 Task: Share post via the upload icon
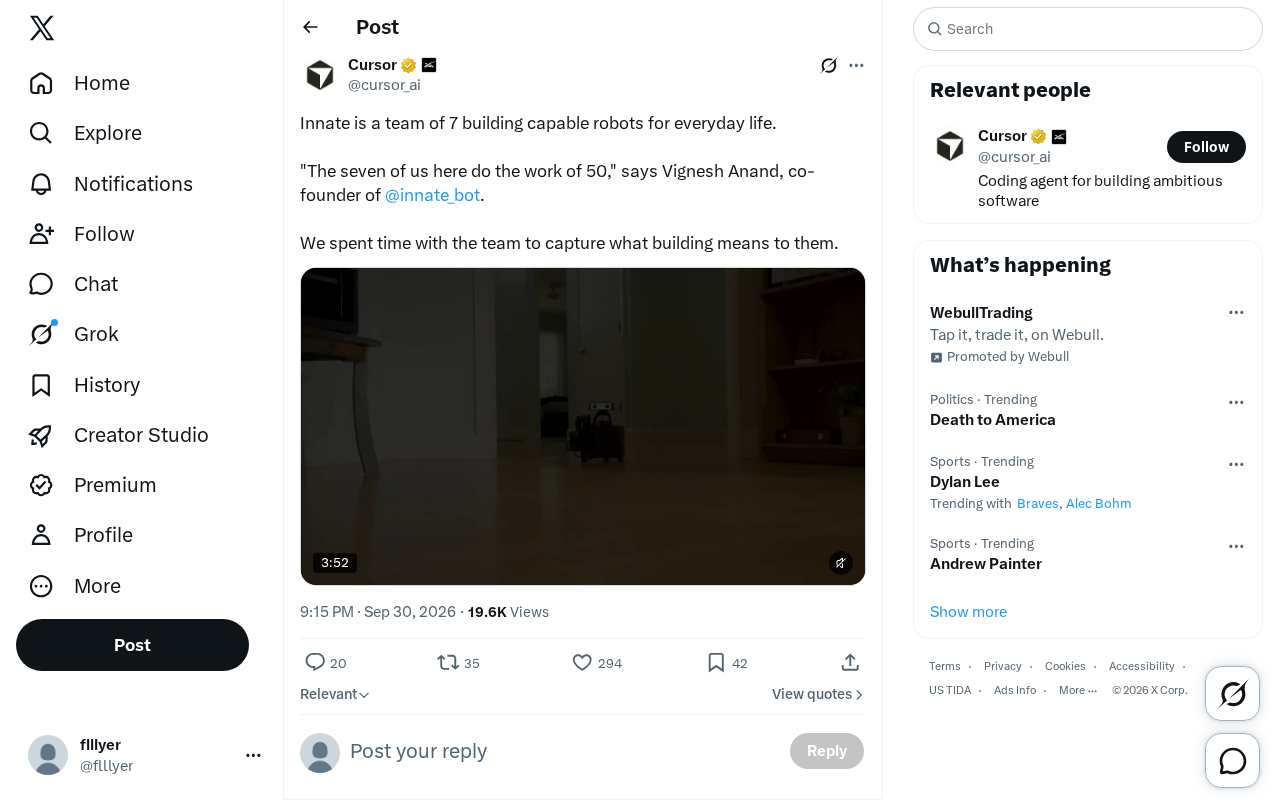point(850,662)
